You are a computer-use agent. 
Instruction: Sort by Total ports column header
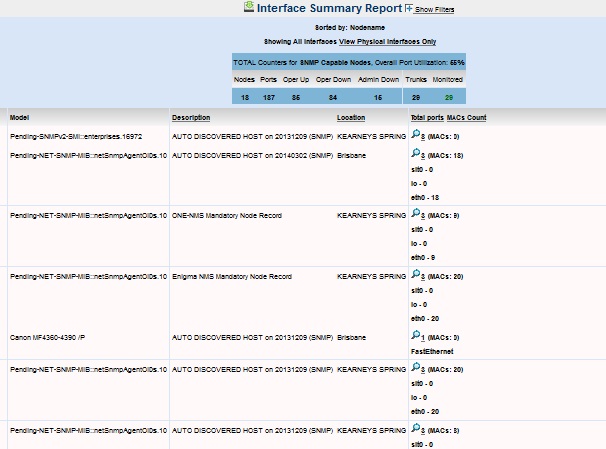427,117
